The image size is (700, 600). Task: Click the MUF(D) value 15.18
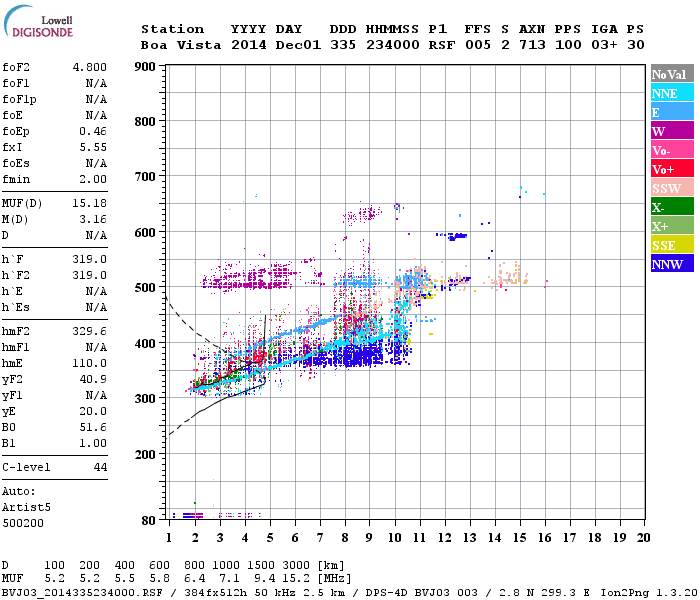pyautogui.click(x=90, y=204)
